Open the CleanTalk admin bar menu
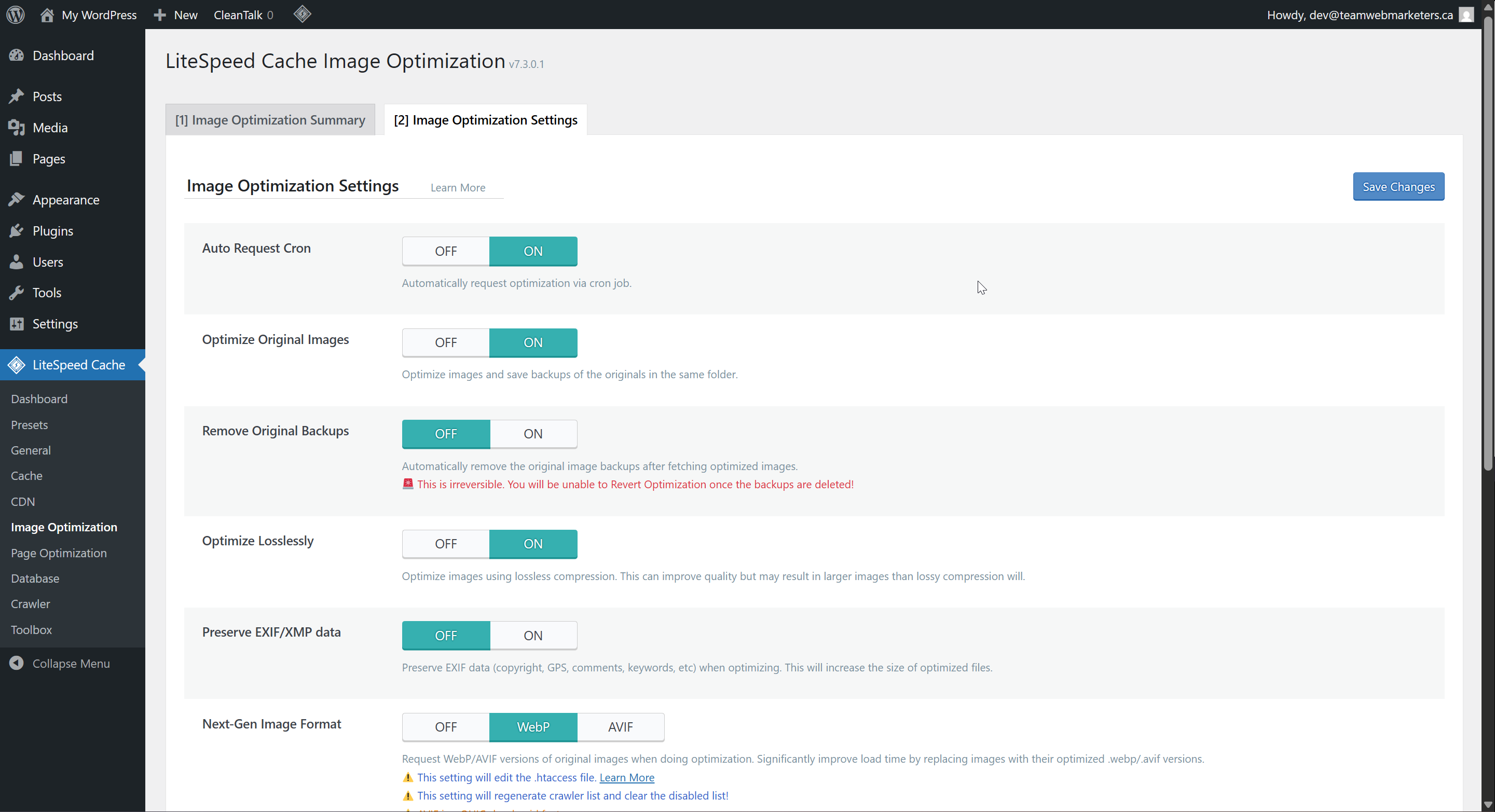 [x=243, y=15]
